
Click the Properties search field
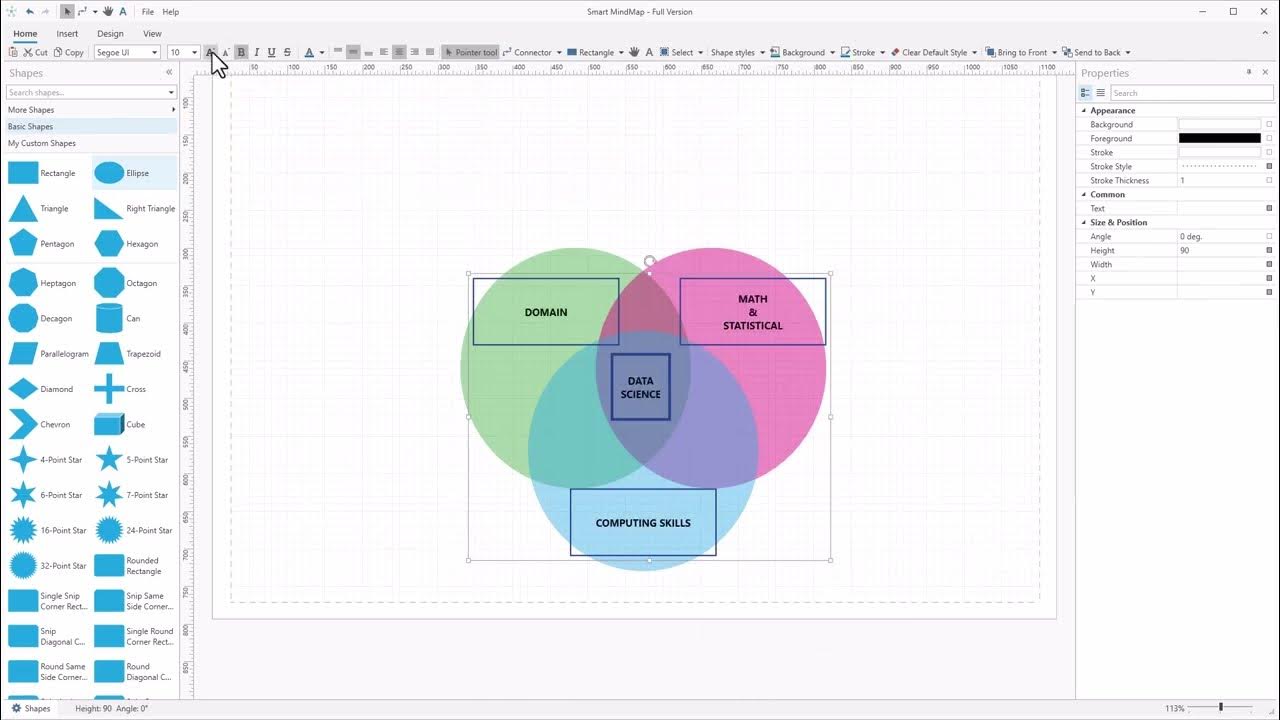[x=1193, y=93]
